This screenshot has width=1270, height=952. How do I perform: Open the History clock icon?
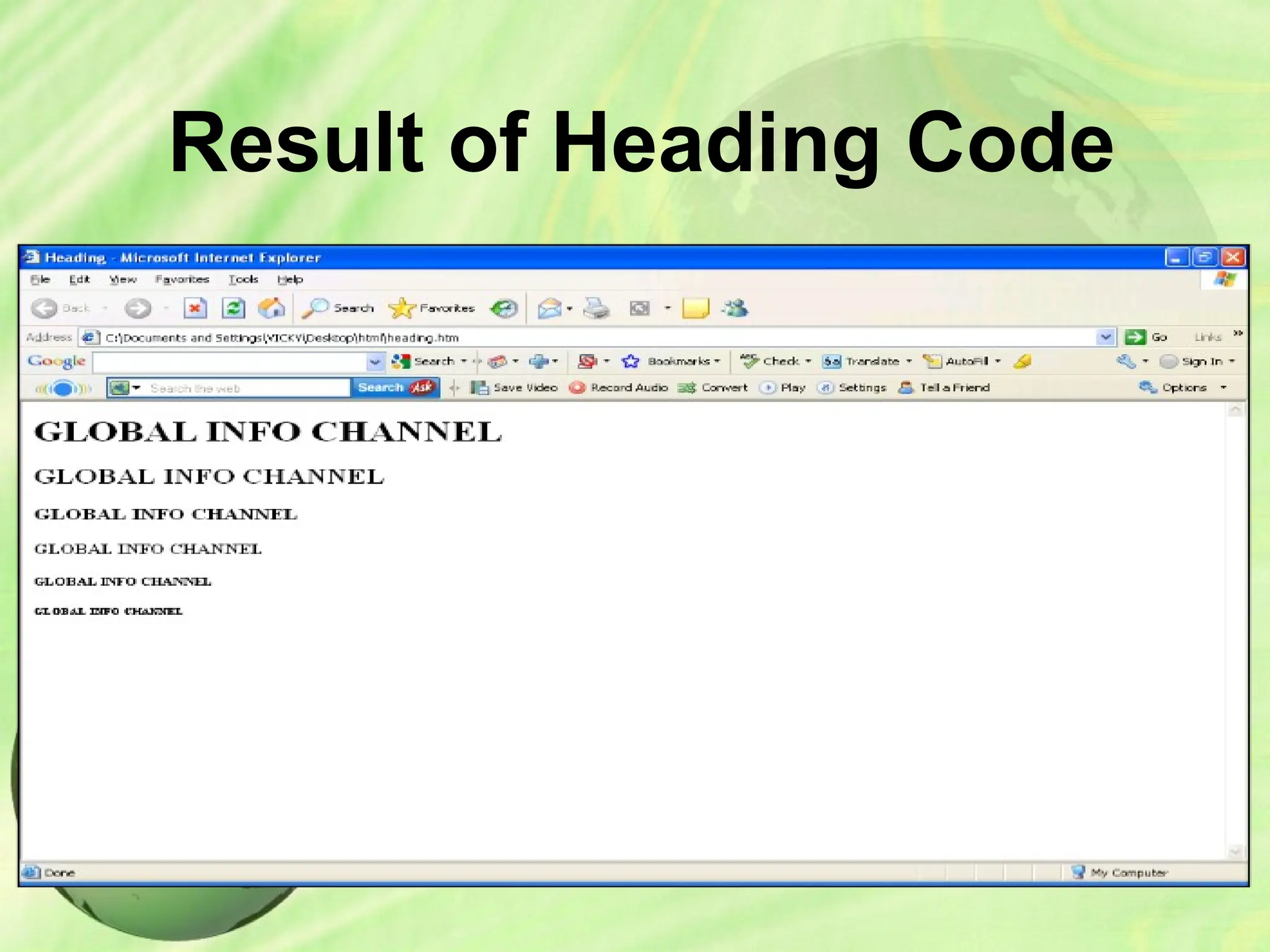click(x=504, y=308)
